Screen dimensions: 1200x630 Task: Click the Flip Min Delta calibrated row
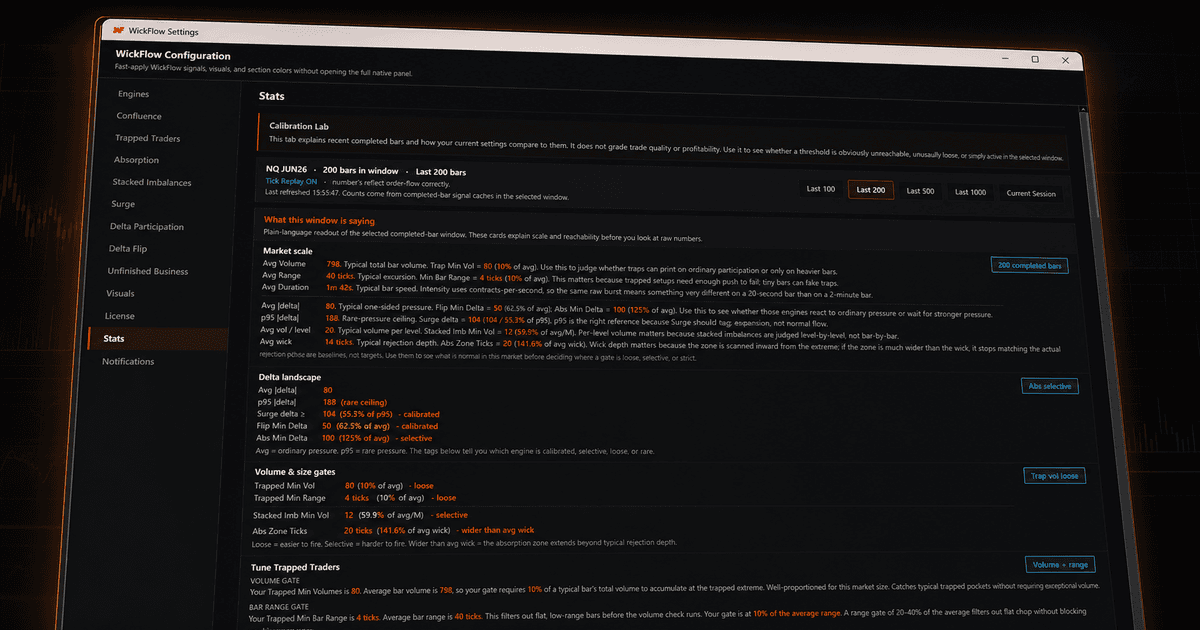(x=347, y=425)
